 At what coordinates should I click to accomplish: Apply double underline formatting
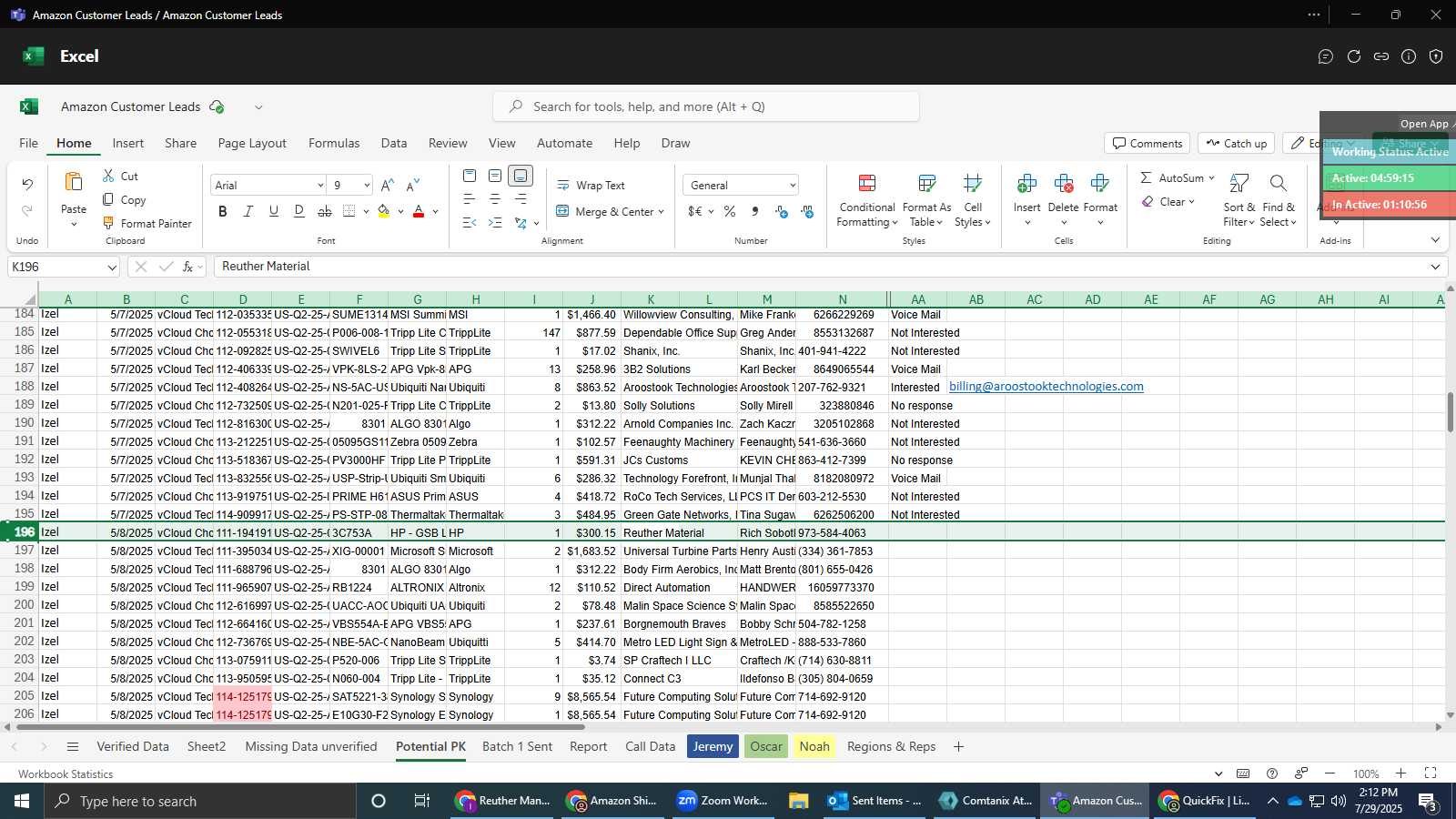click(299, 211)
